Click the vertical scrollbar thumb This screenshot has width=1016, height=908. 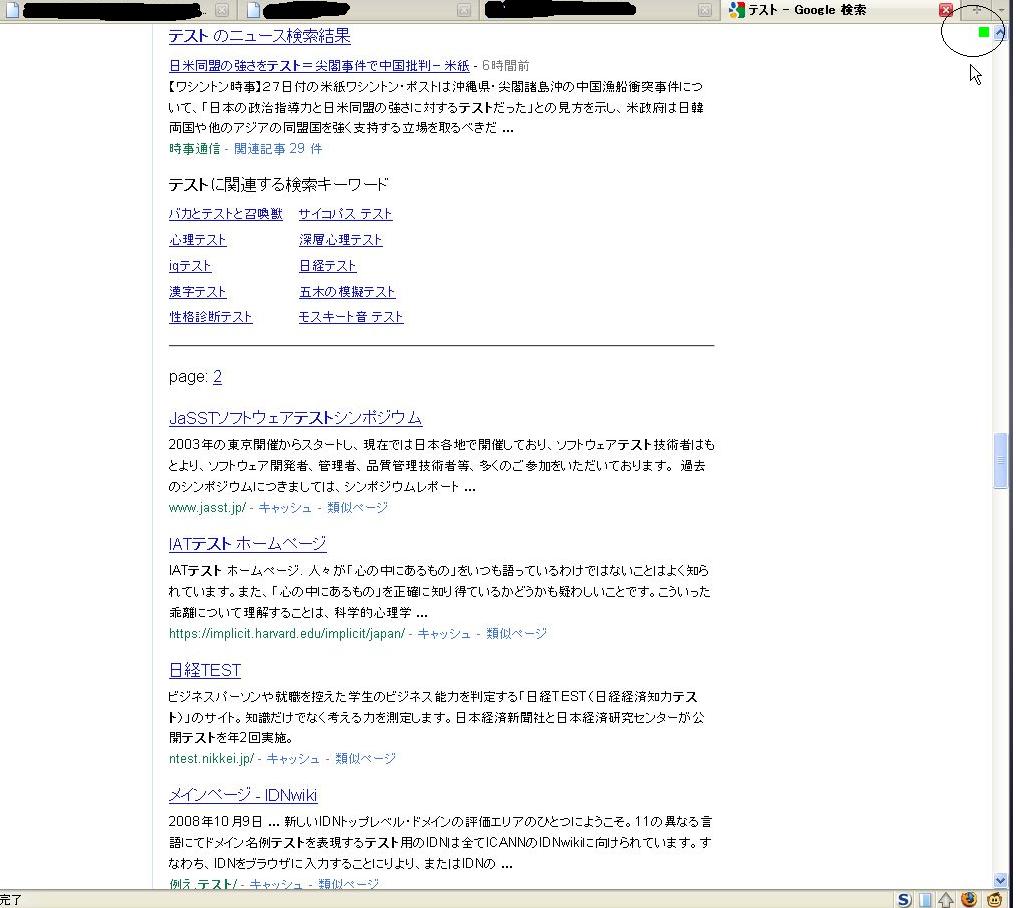(1000, 460)
